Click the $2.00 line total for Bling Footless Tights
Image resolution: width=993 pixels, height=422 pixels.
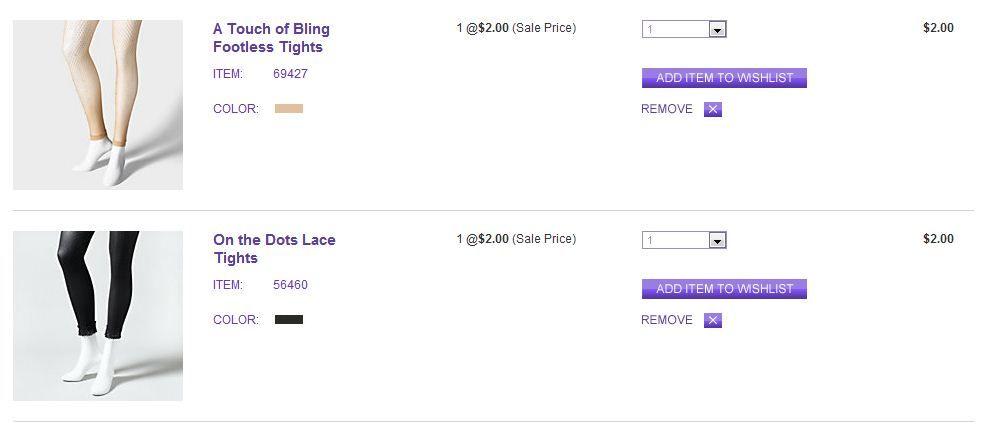coord(938,28)
